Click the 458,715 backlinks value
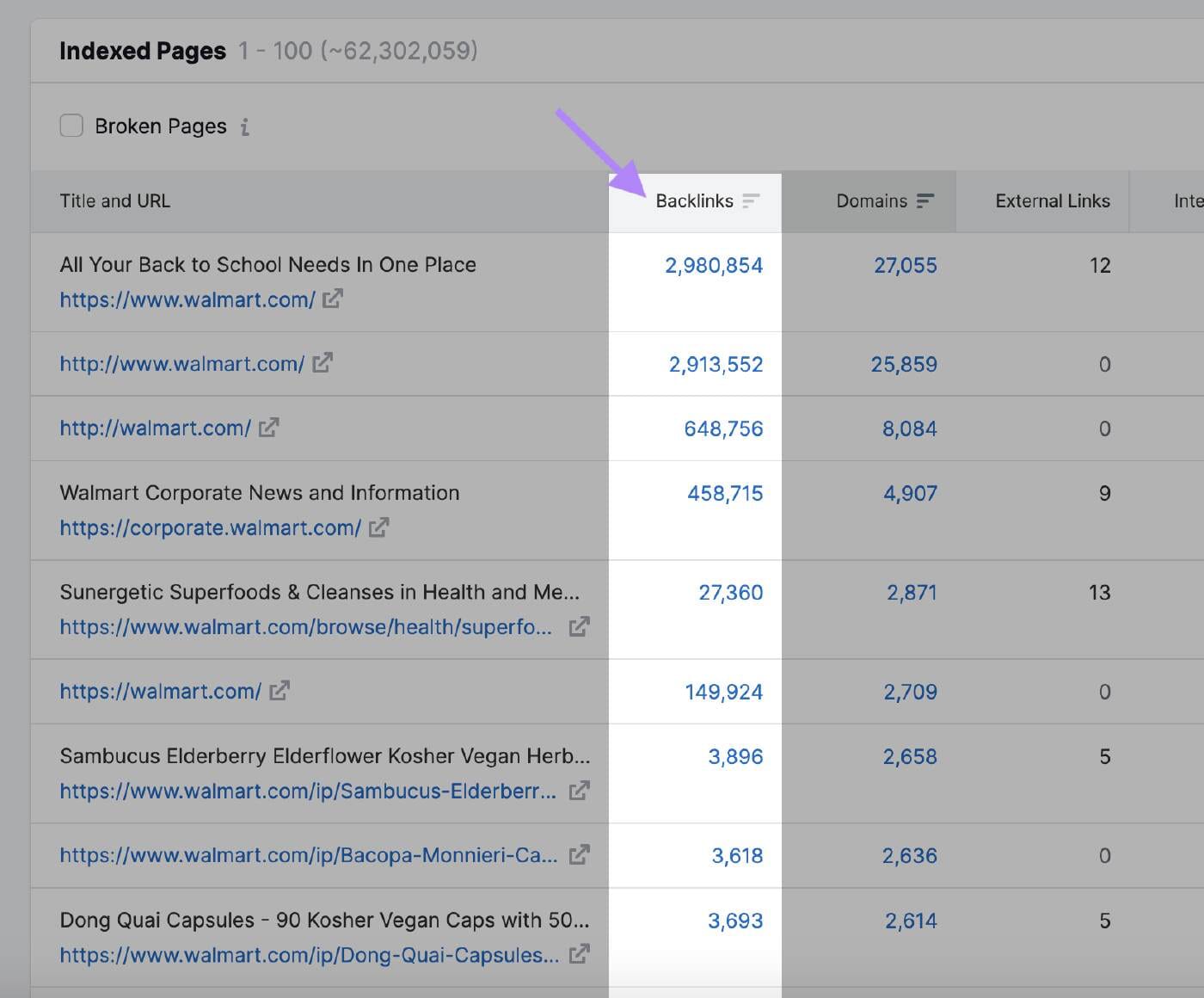The width and height of the screenshot is (1204, 998). (x=725, y=494)
